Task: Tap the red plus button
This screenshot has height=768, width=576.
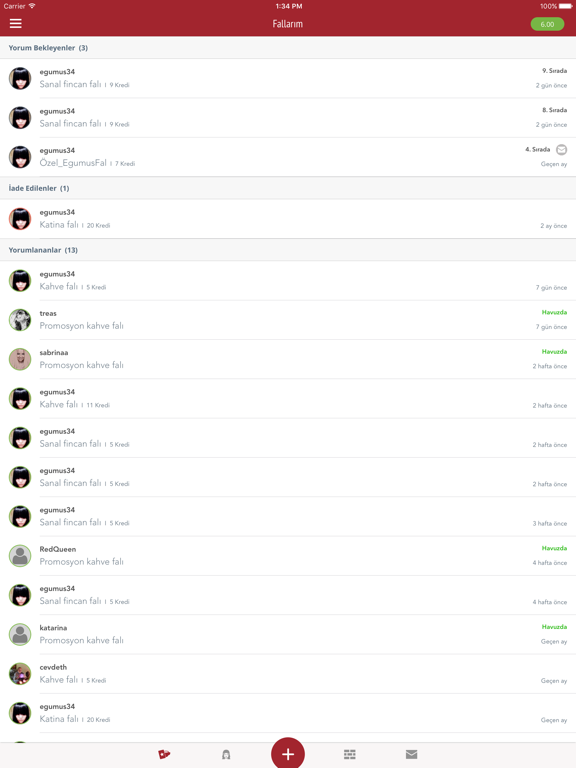Action: pyautogui.click(x=288, y=753)
